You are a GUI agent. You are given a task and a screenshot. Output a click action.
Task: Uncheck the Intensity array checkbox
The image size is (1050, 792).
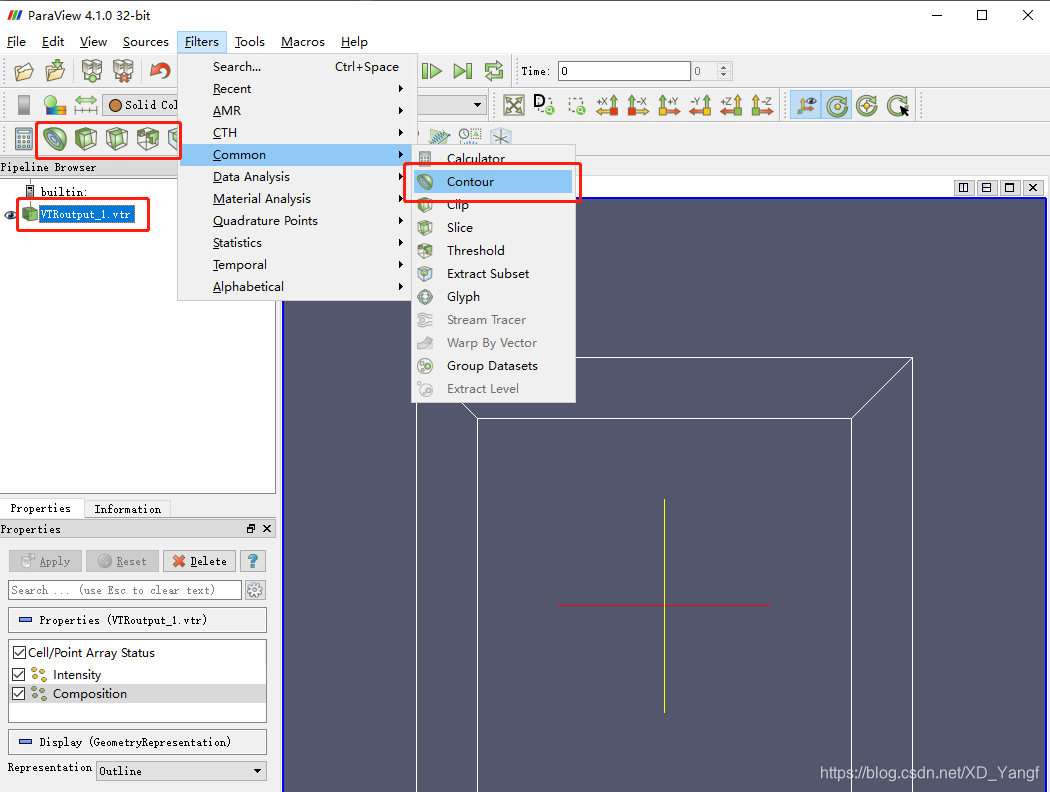click(19, 674)
